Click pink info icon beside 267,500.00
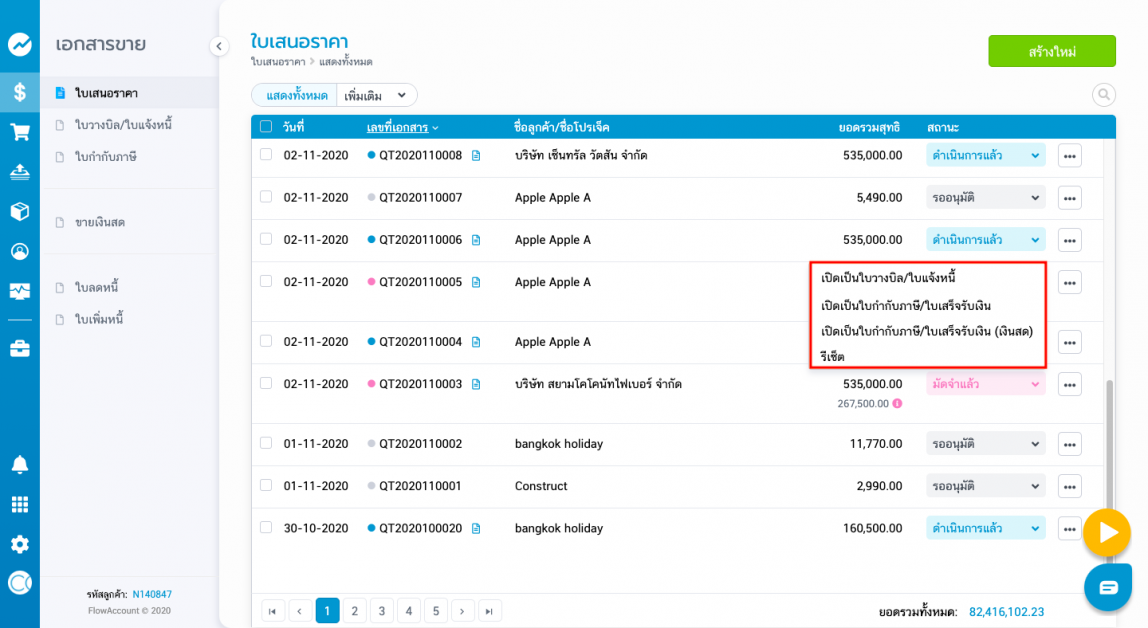 [x=897, y=403]
